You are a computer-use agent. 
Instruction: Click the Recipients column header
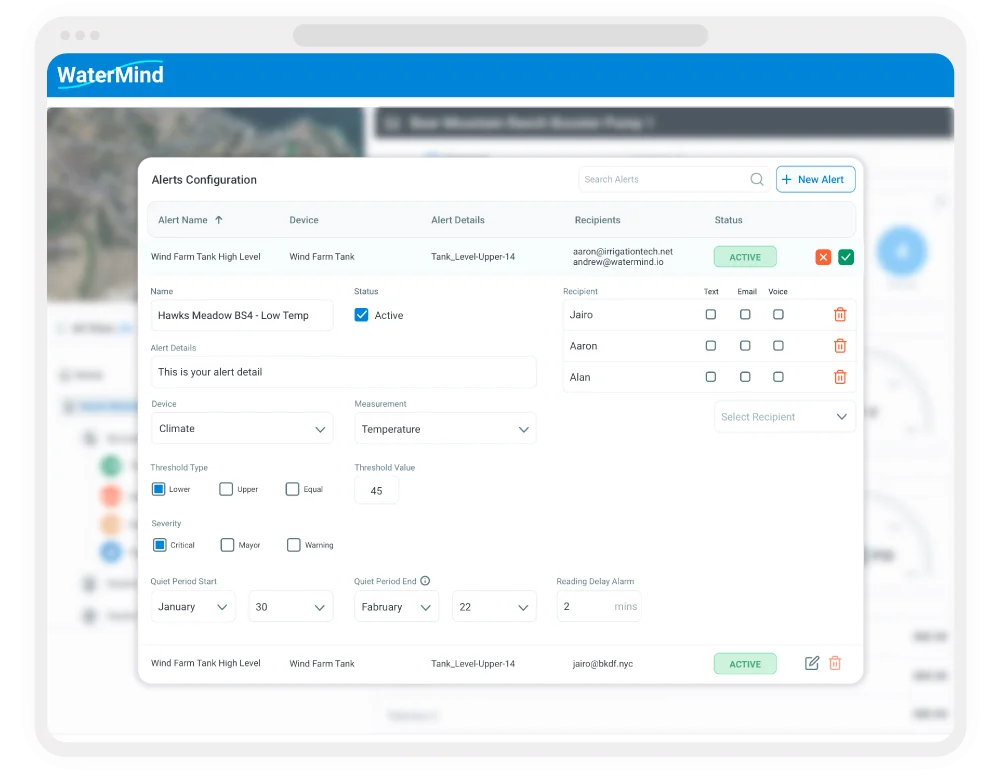coord(598,220)
